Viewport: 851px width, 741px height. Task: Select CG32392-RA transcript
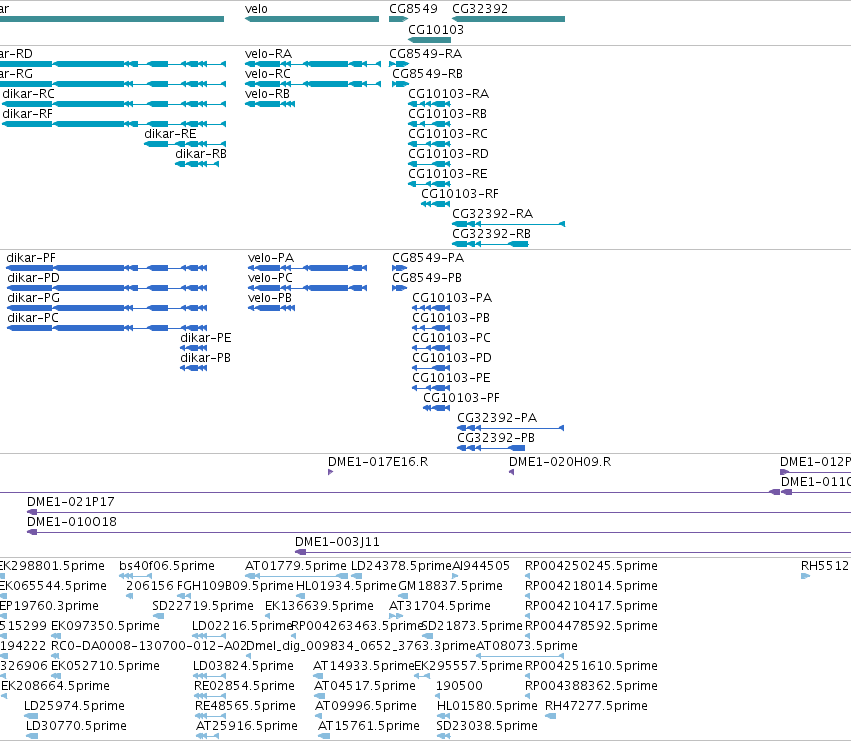point(509,224)
